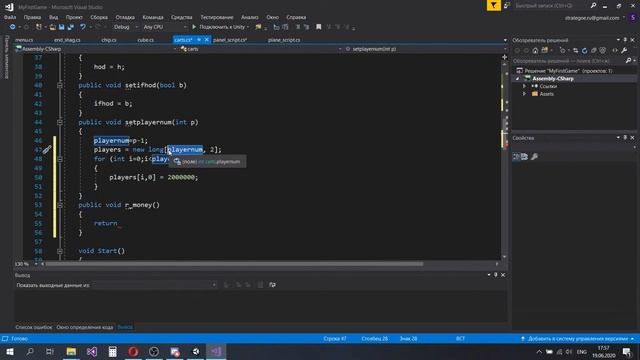640x360 pixels.
Task: Open the Task View taskbar icon
Action: [x=50, y=351]
